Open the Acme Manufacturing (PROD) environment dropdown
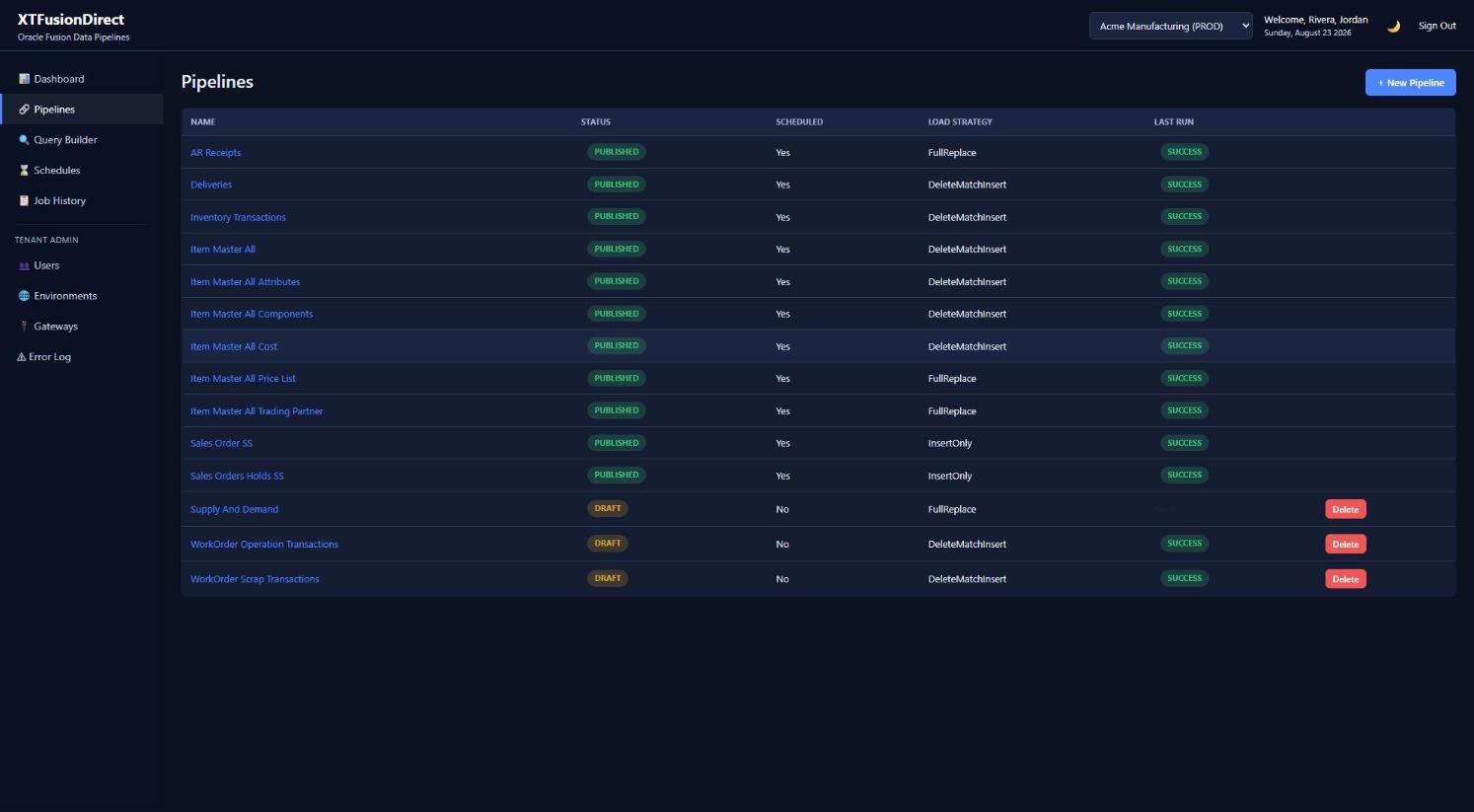The image size is (1474, 812). click(1171, 27)
